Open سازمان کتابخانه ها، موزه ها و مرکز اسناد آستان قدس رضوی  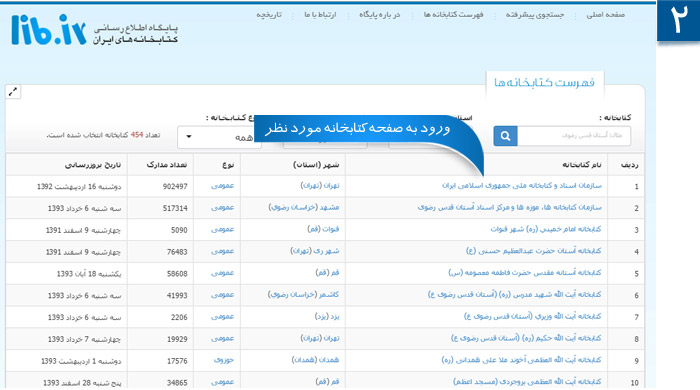point(509,207)
